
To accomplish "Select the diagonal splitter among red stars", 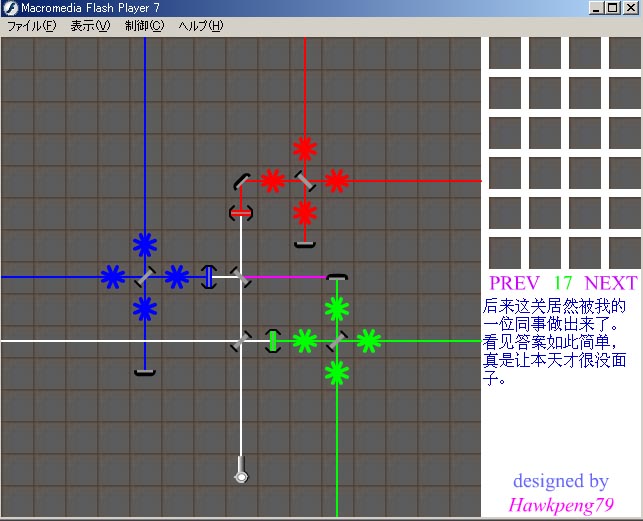I will click(x=305, y=181).
